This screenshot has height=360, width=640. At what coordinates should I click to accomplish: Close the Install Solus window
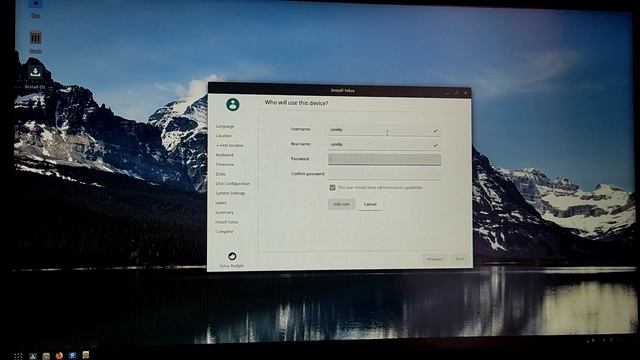(x=466, y=93)
